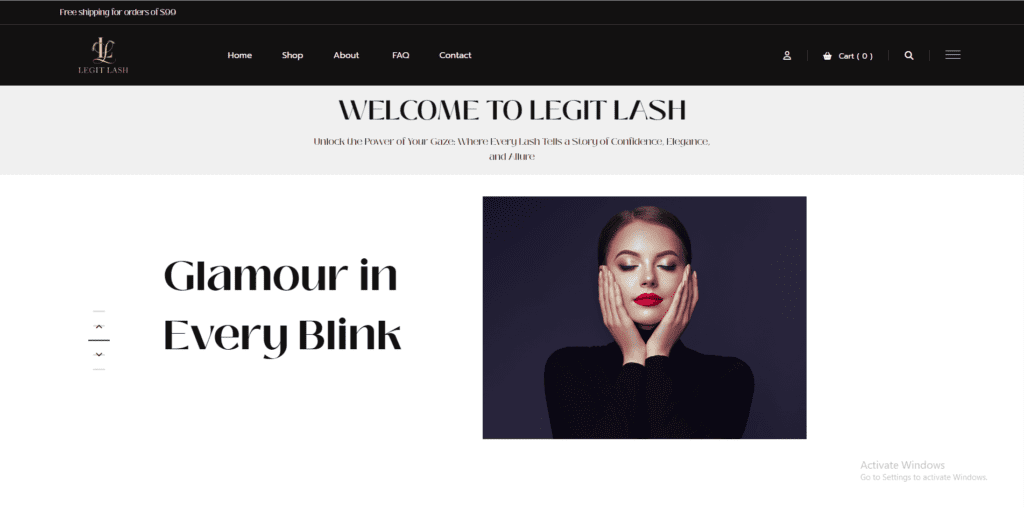Click the cart basket icon
Screen dimensions: 1024x508
(x=827, y=56)
